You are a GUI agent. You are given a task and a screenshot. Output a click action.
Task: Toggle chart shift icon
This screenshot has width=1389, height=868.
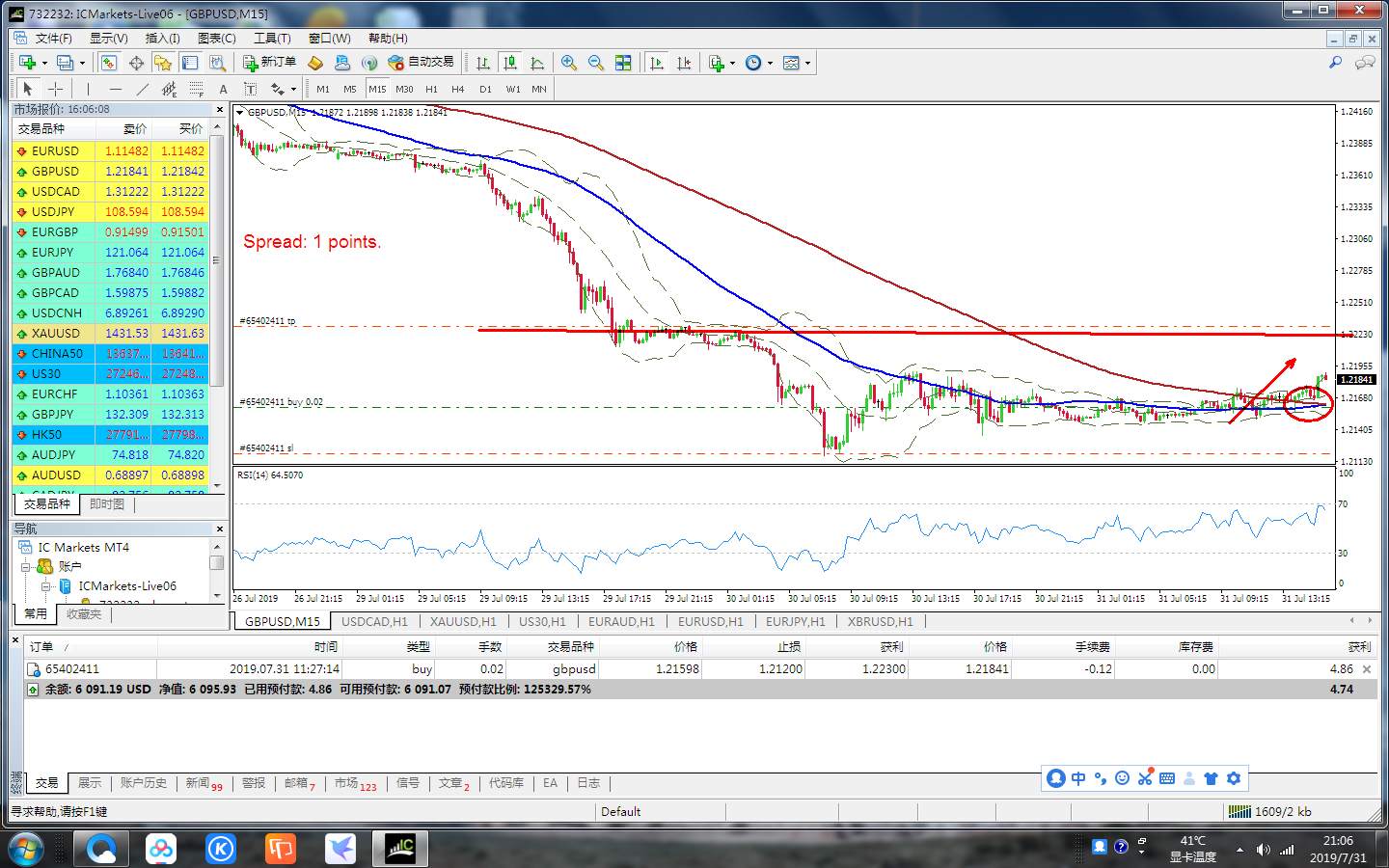[684, 63]
